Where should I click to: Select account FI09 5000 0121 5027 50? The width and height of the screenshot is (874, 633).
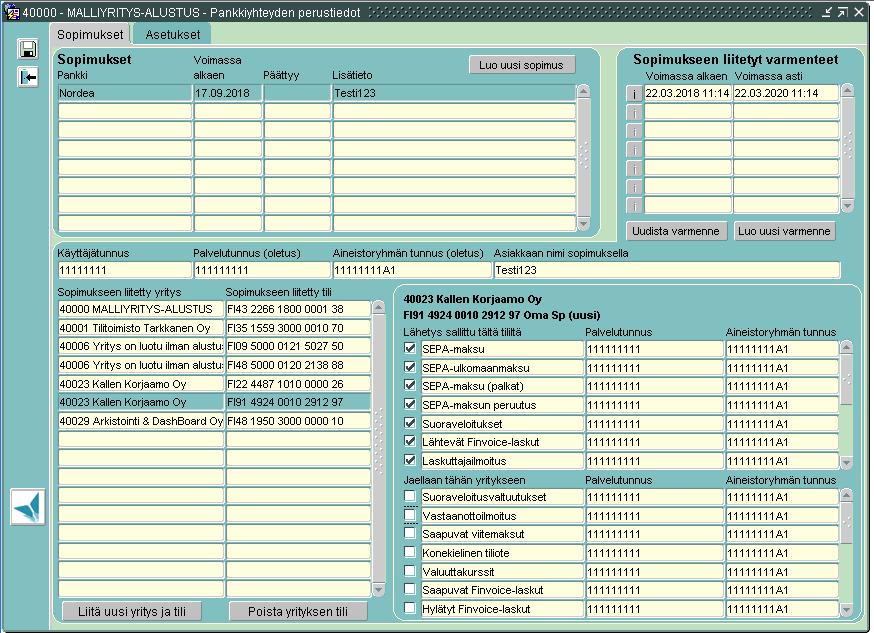pyautogui.click(x=298, y=346)
